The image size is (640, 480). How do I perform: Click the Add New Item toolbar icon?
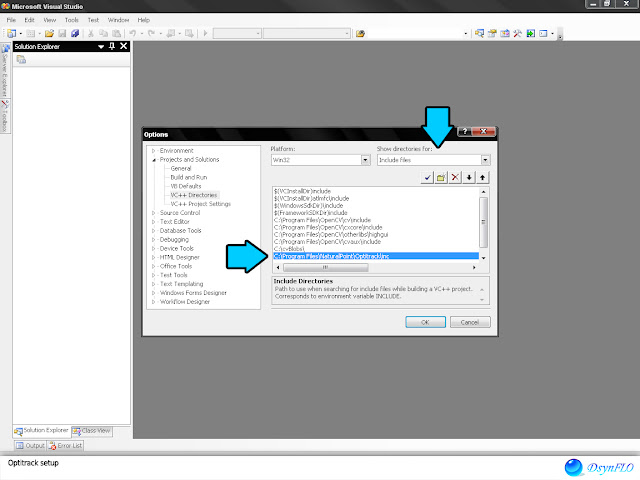[31, 33]
